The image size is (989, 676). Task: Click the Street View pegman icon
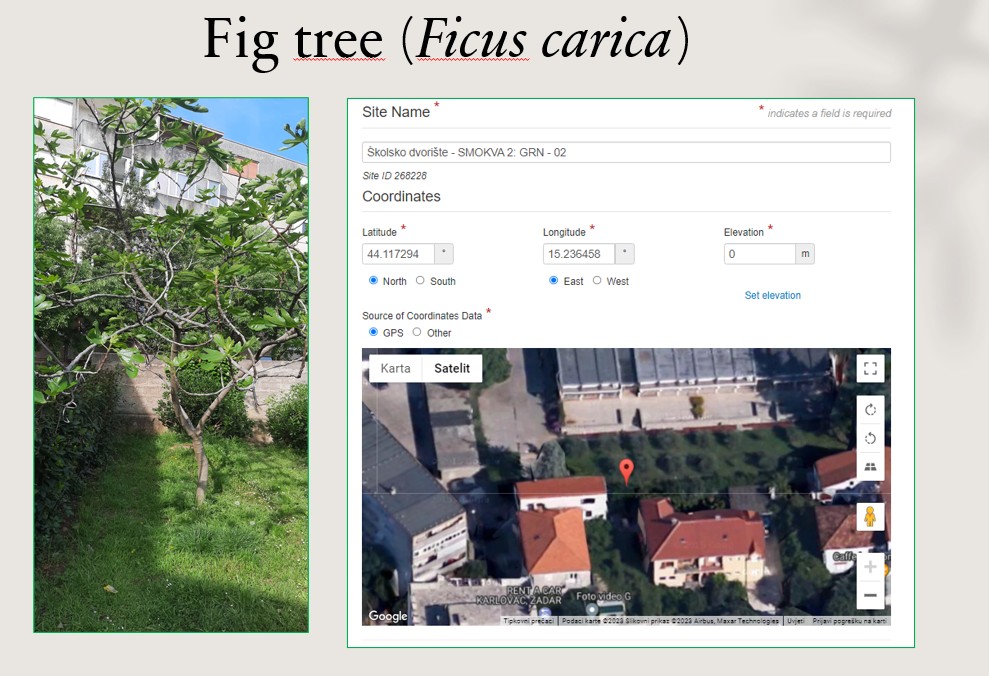[870, 516]
